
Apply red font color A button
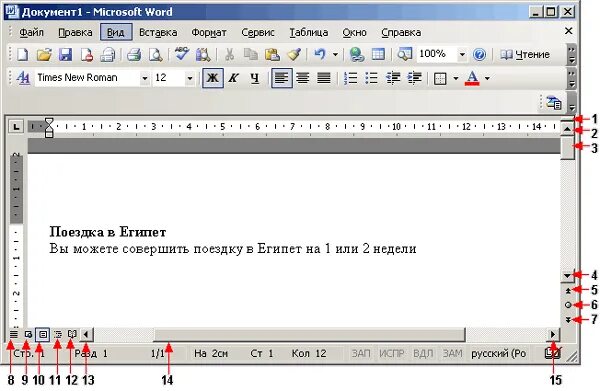pyautogui.click(x=472, y=78)
